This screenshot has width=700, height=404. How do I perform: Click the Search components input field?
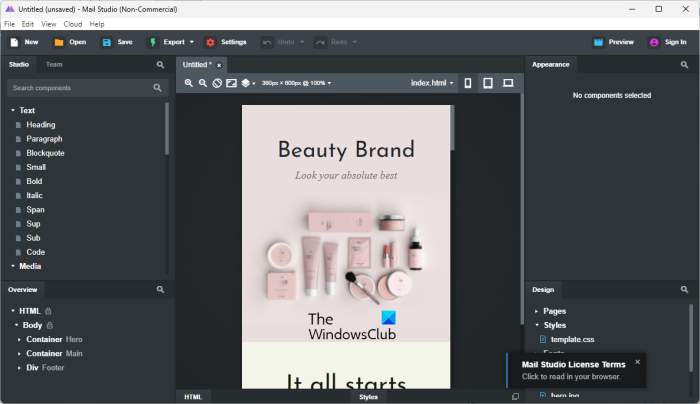point(80,88)
